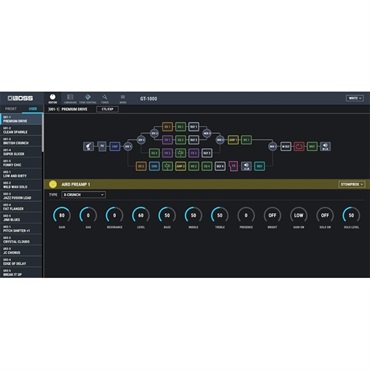Select the Clean Sparkle patch
370x370 pixels.
click(x=21, y=130)
